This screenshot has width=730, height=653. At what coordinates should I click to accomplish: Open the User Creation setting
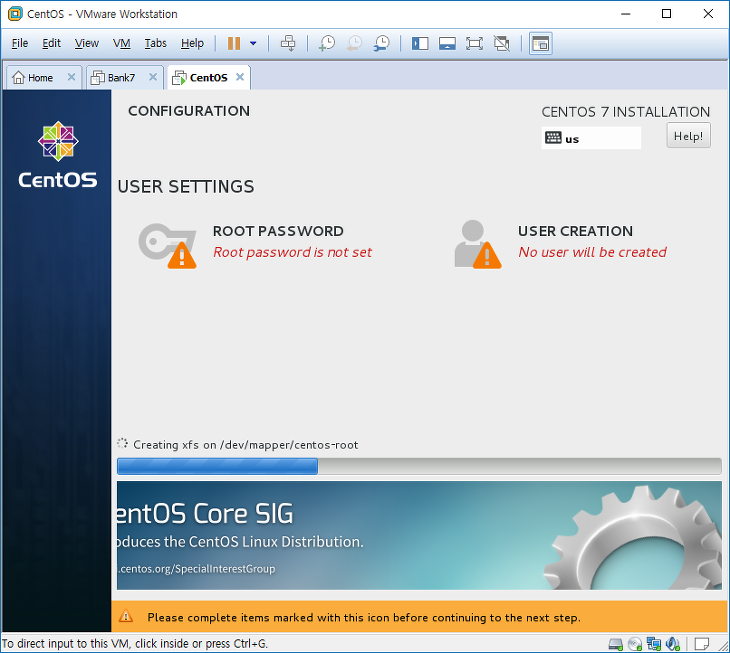[561, 242]
